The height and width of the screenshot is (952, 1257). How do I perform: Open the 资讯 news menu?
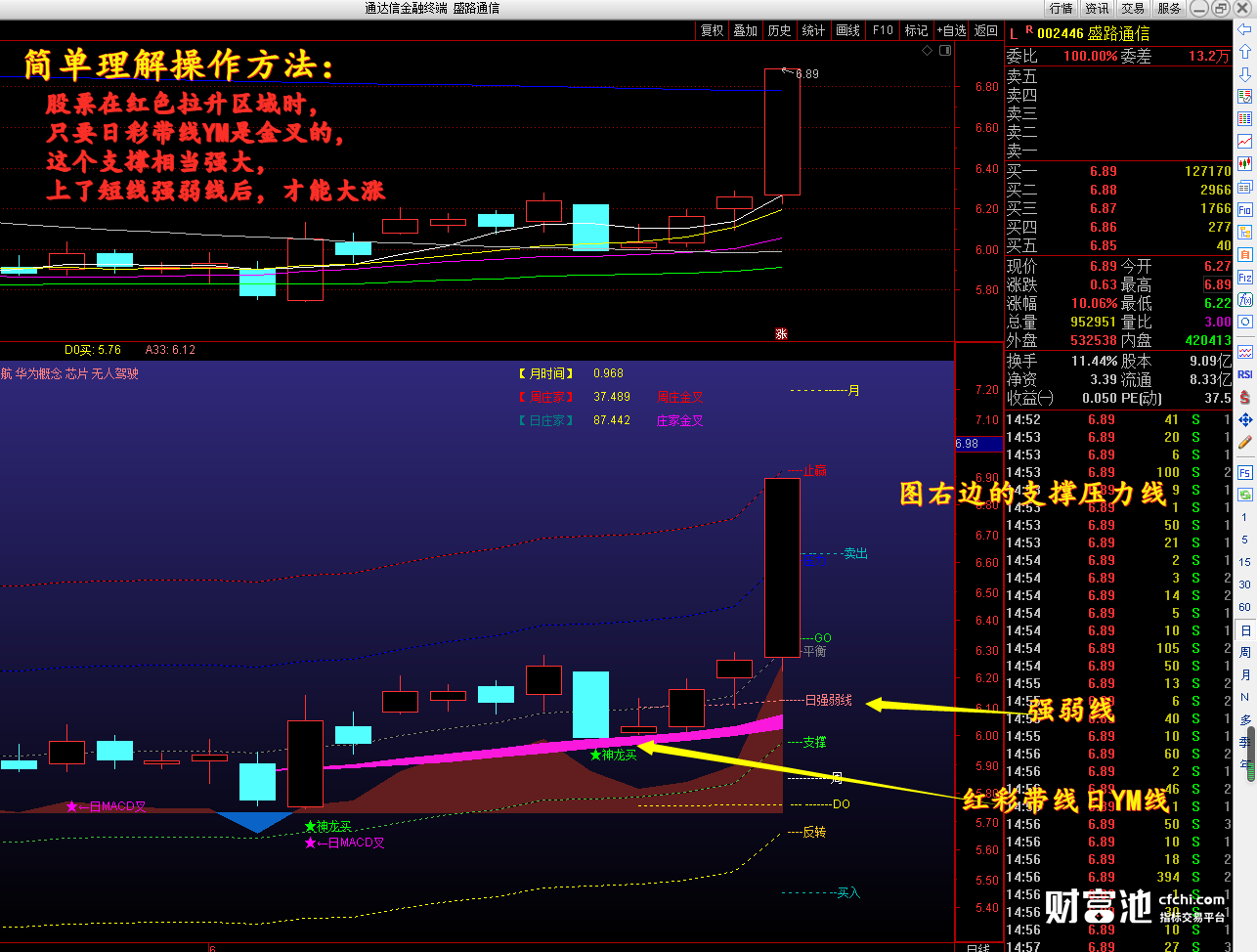(x=1097, y=8)
